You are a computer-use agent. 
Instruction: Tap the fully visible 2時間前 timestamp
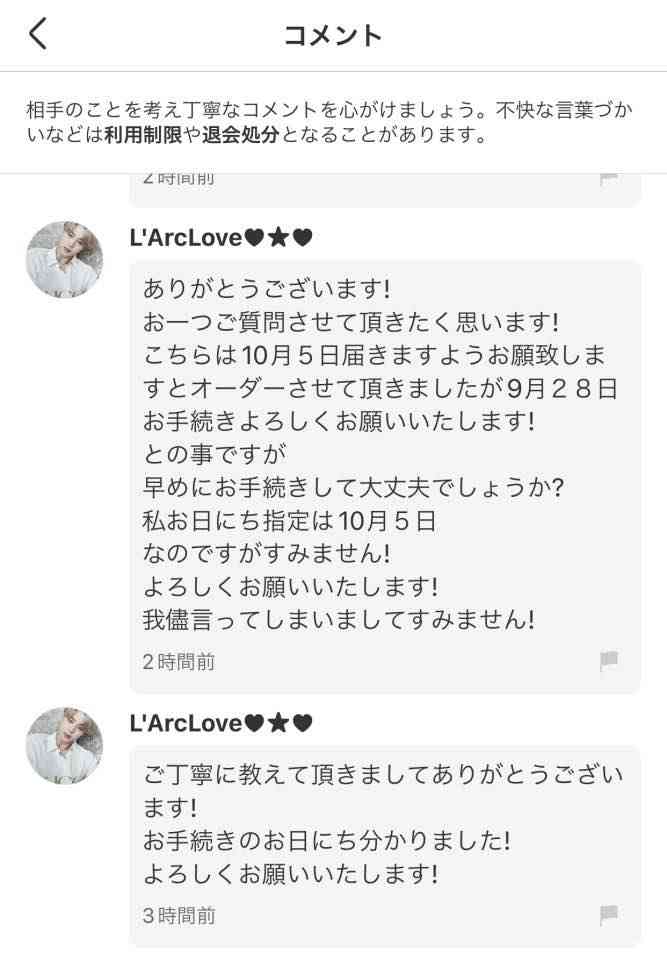click(x=179, y=662)
